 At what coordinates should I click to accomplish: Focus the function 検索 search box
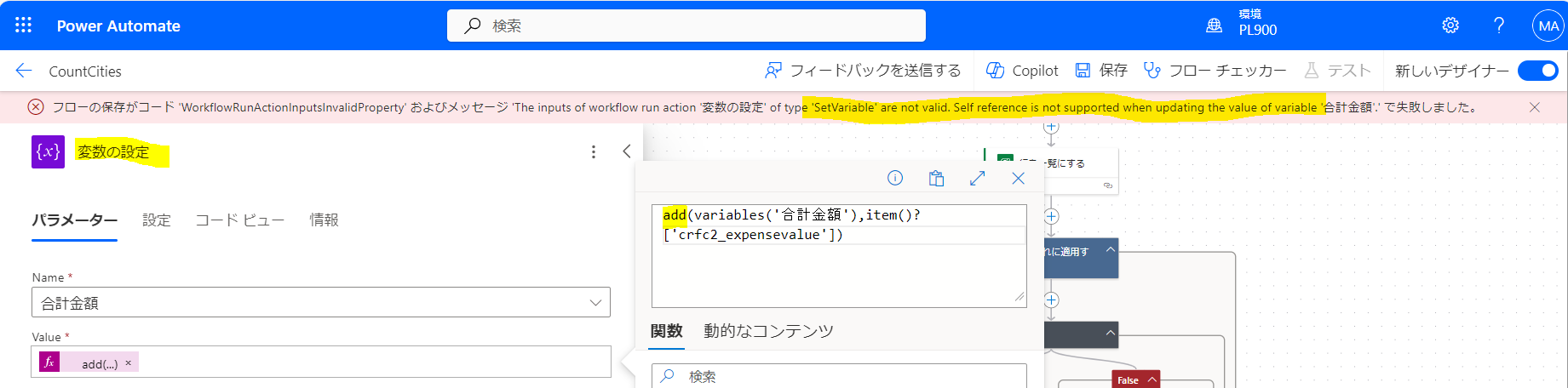tap(839, 376)
